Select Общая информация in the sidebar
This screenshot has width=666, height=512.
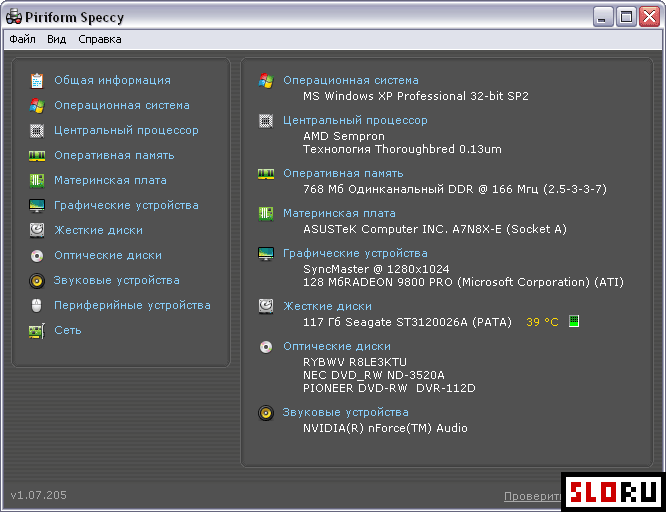113,80
